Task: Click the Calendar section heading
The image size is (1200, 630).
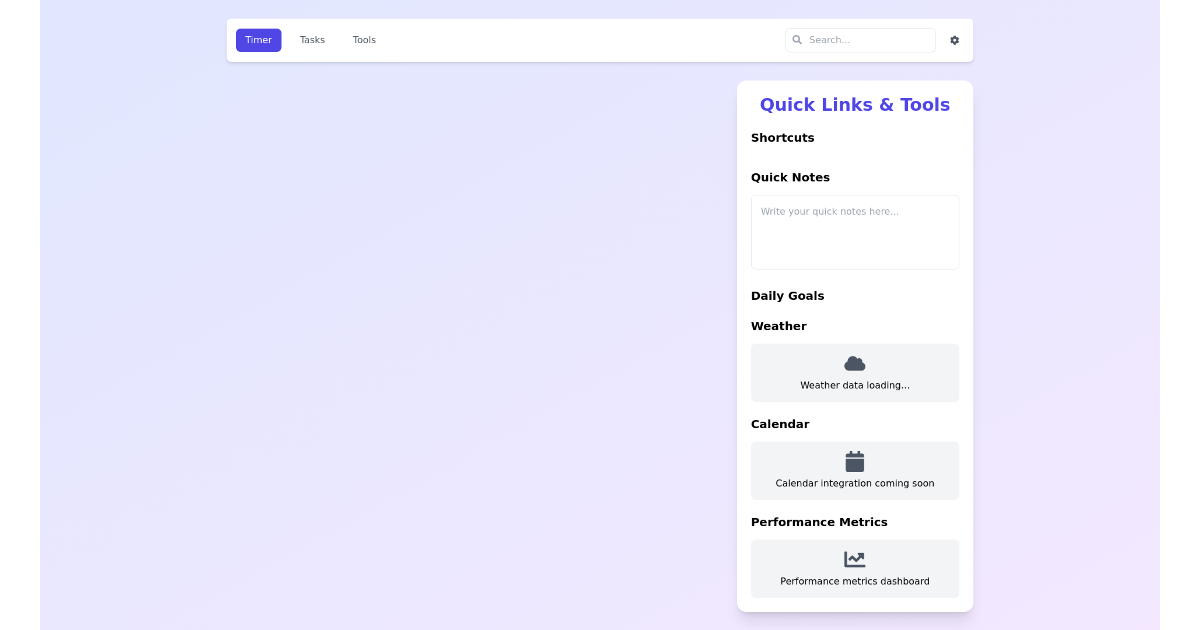Action: (781, 424)
